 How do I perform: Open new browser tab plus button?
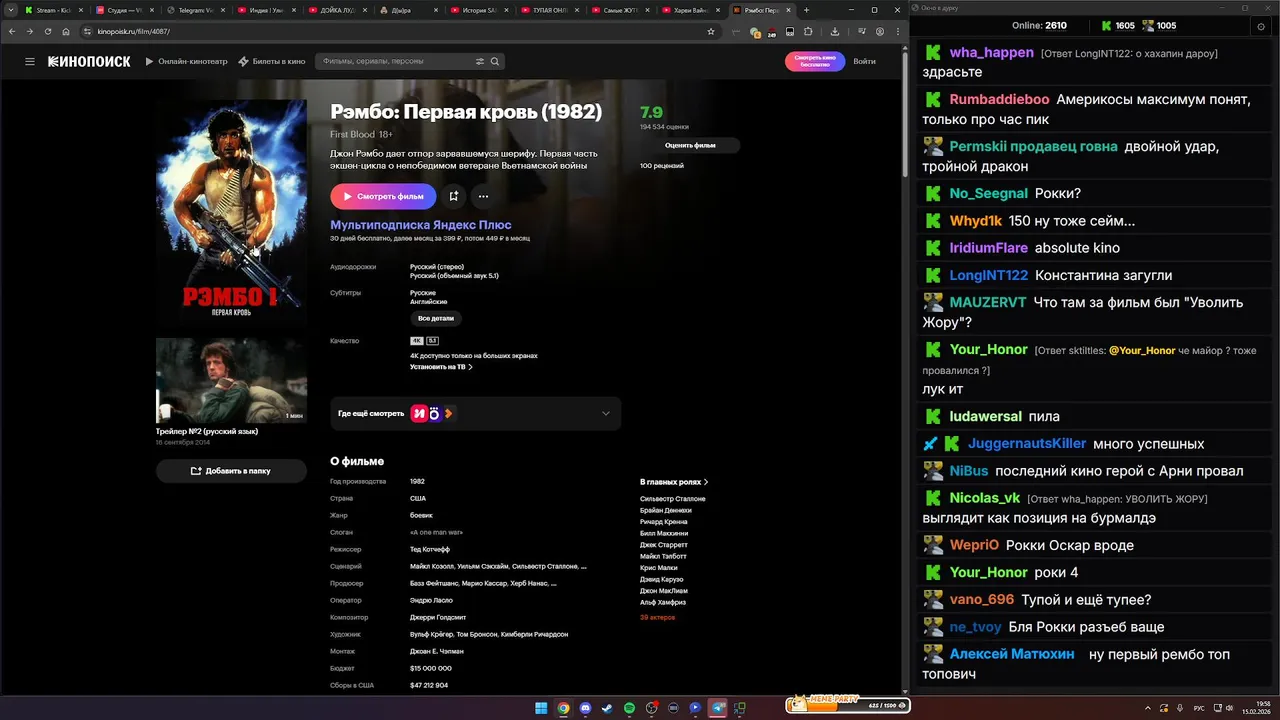pyautogui.click(x=807, y=10)
